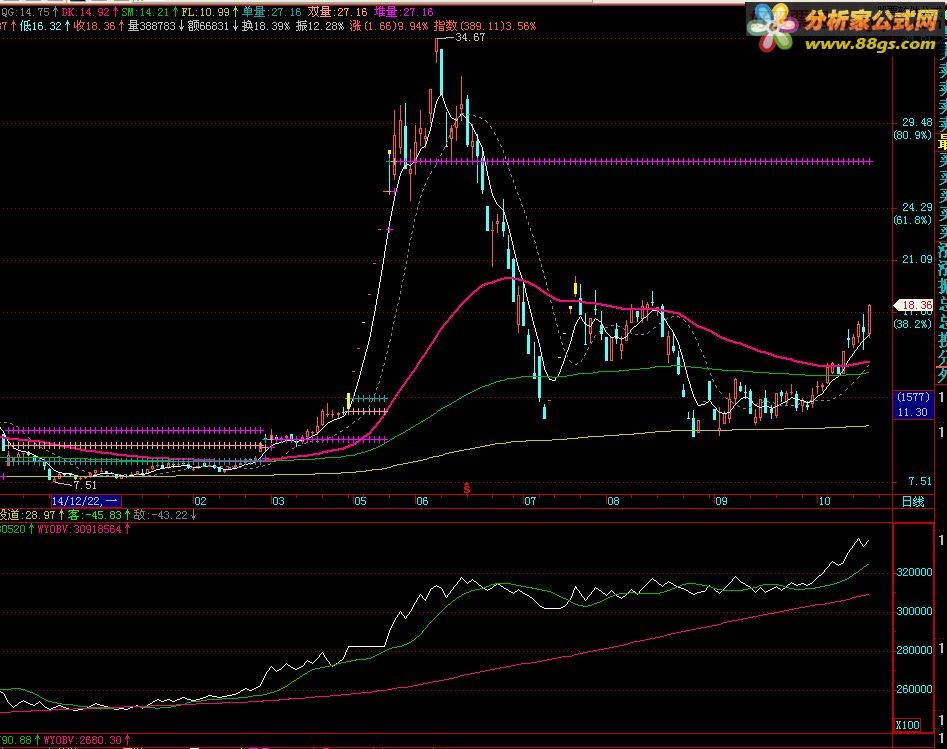Click the X100 scale label

tap(907, 725)
